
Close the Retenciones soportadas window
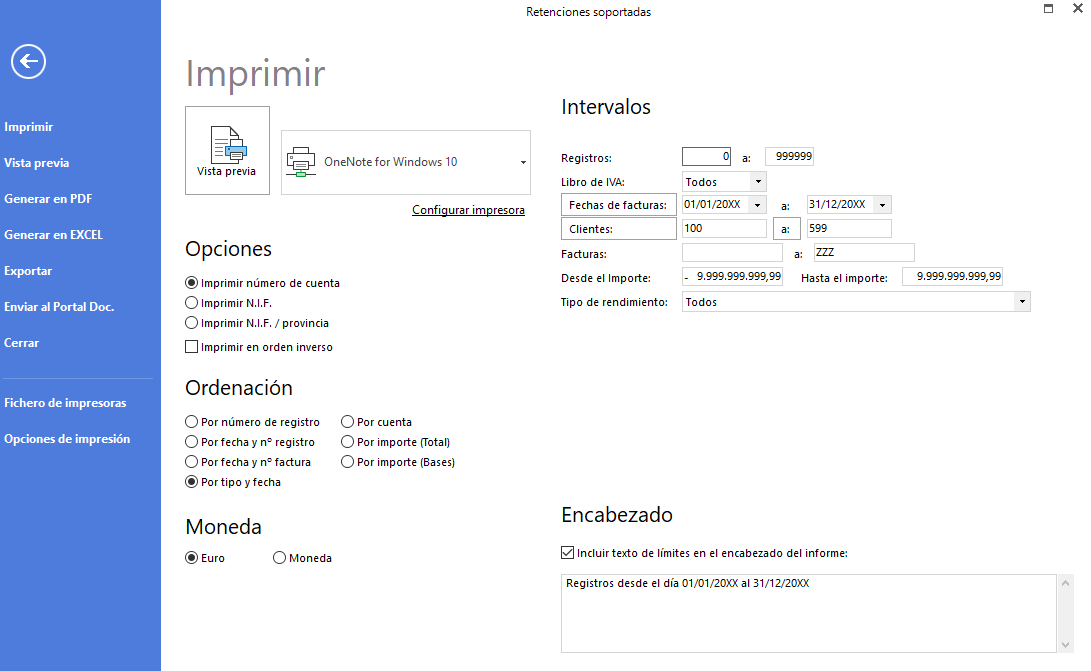click(1078, 8)
